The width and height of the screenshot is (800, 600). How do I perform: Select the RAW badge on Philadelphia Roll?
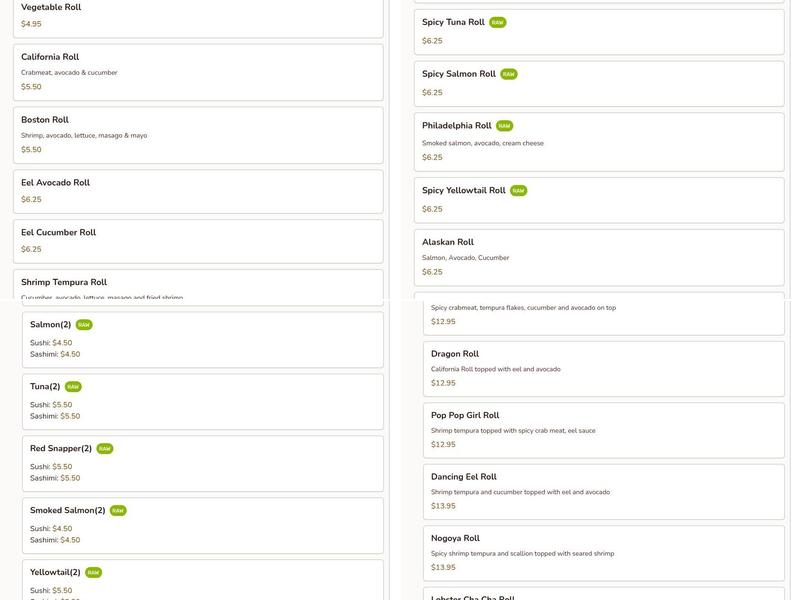pyautogui.click(x=505, y=126)
